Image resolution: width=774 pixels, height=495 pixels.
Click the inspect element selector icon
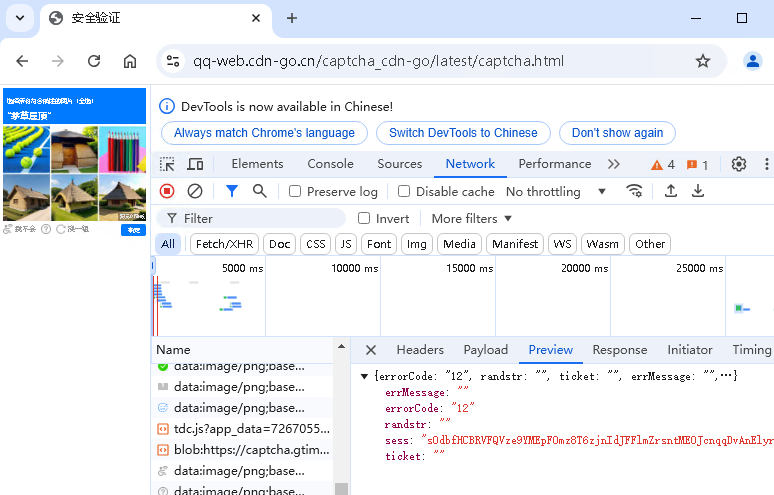click(168, 164)
